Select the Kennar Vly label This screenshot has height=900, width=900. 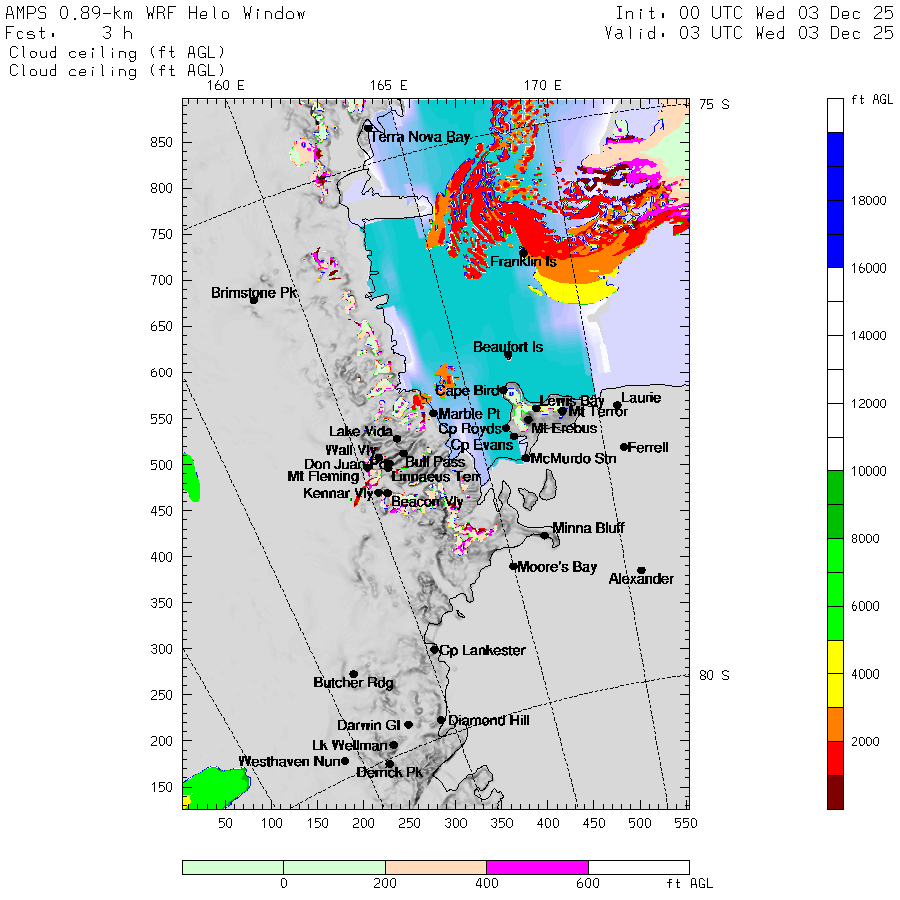(338, 493)
